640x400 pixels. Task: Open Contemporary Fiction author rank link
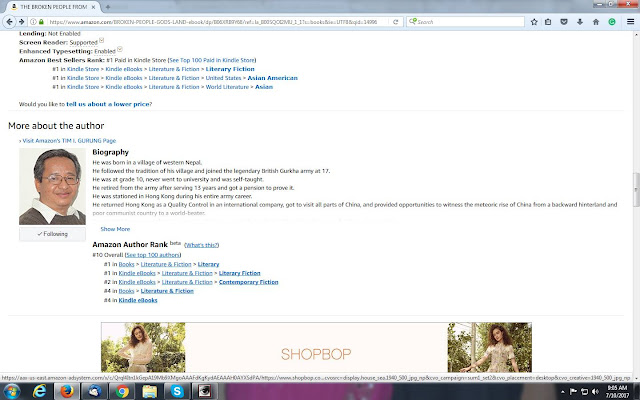(x=248, y=282)
